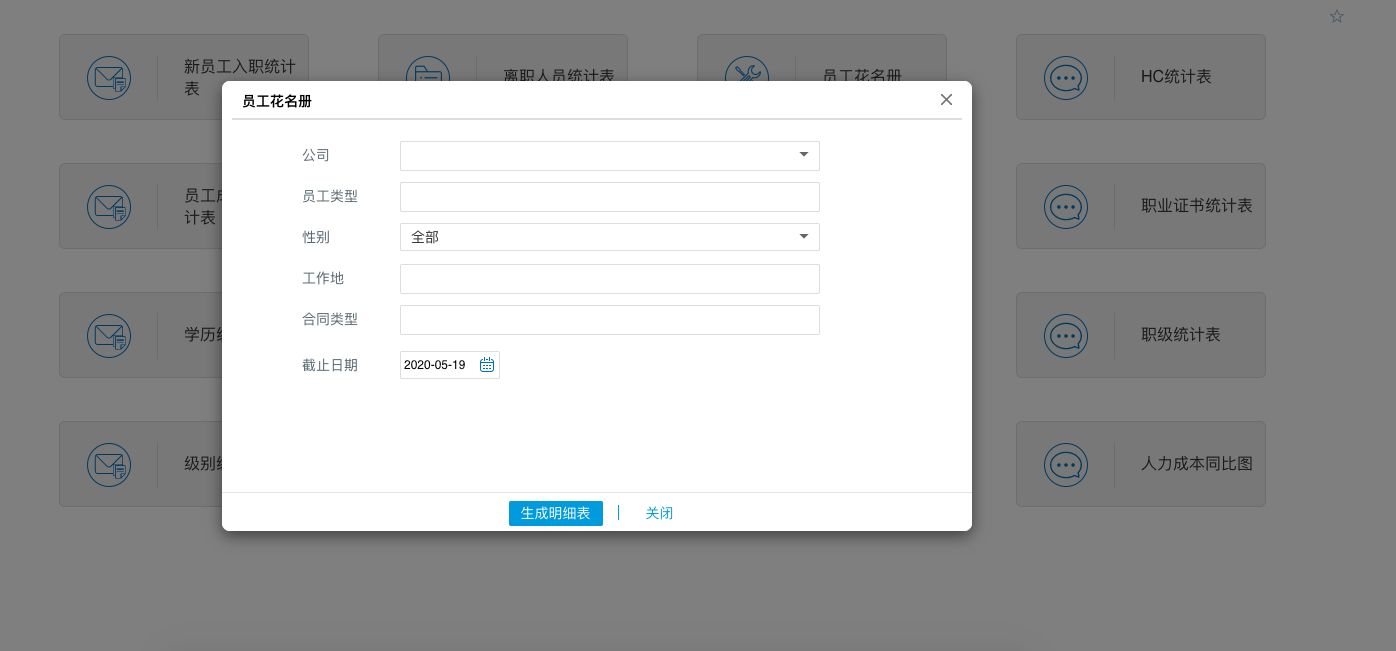Image resolution: width=1396 pixels, height=651 pixels.
Task: Click the chat icon beside 职业证书统计表
Action: [1066, 206]
